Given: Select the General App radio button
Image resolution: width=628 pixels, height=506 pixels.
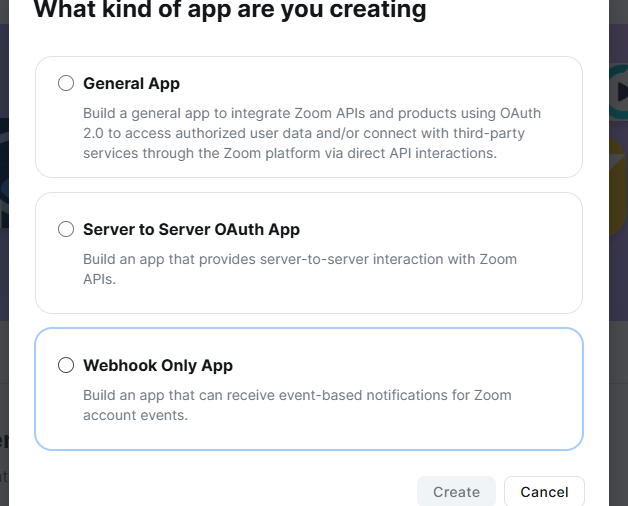Looking at the screenshot, I should [x=66, y=83].
